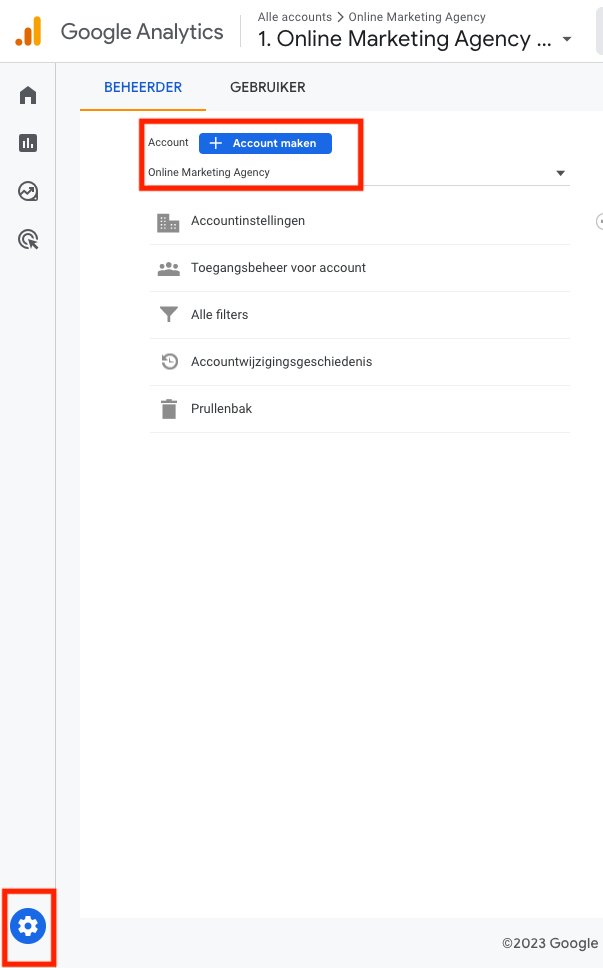Click the Admin gear icon
Screen dimensions: 603x968
pos(27,927)
